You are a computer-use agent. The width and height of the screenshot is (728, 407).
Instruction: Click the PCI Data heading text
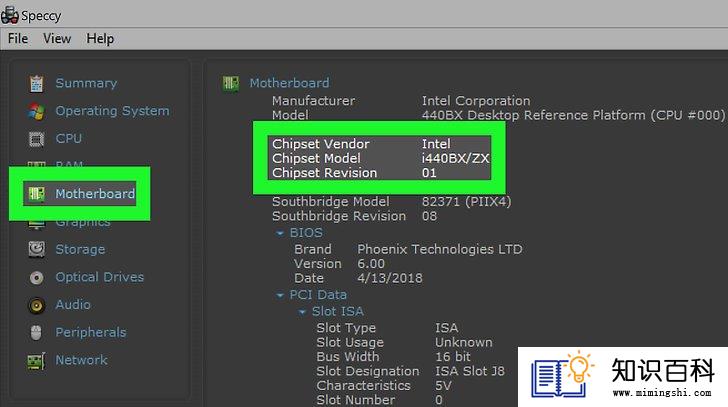(x=318, y=295)
